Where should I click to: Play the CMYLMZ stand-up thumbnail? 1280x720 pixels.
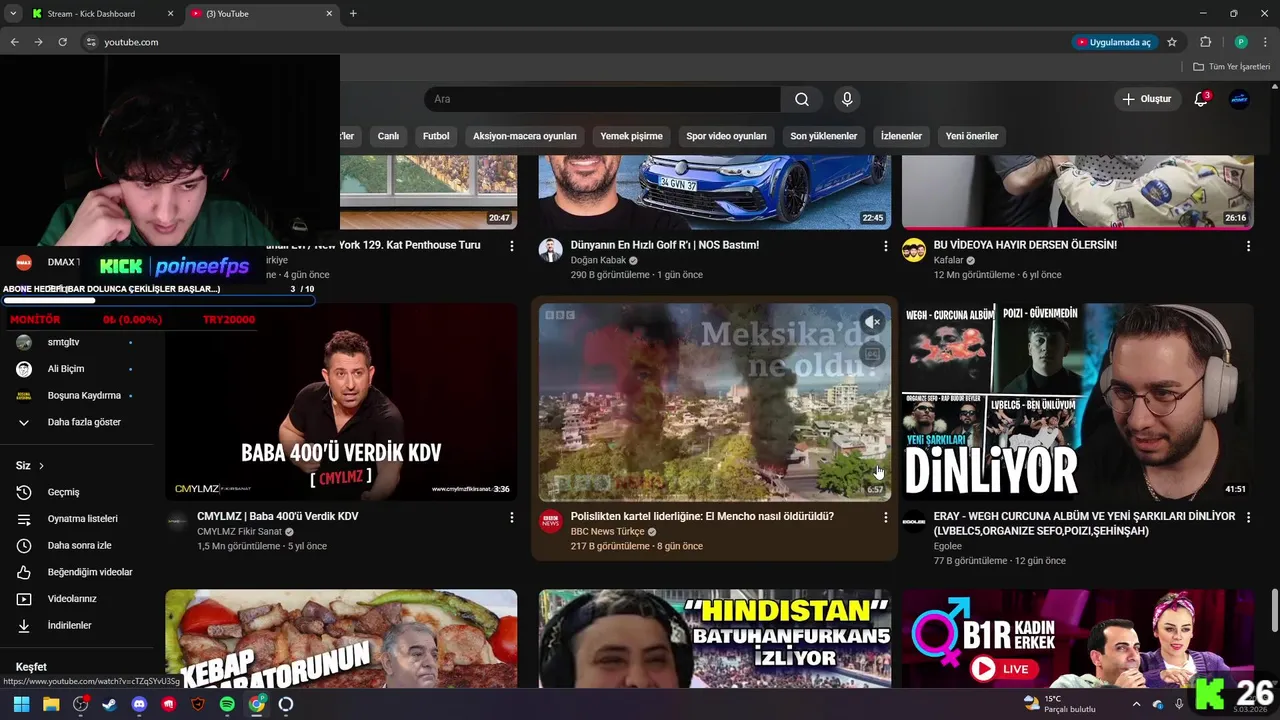pyautogui.click(x=341, y=402)
